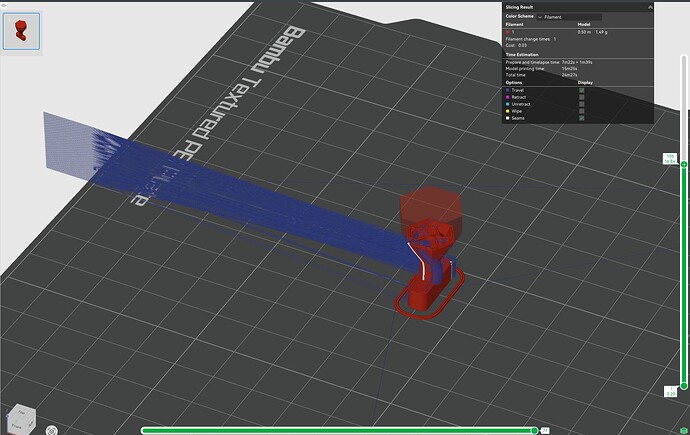Click the white Seams color swatch

(x=507, y=118)
